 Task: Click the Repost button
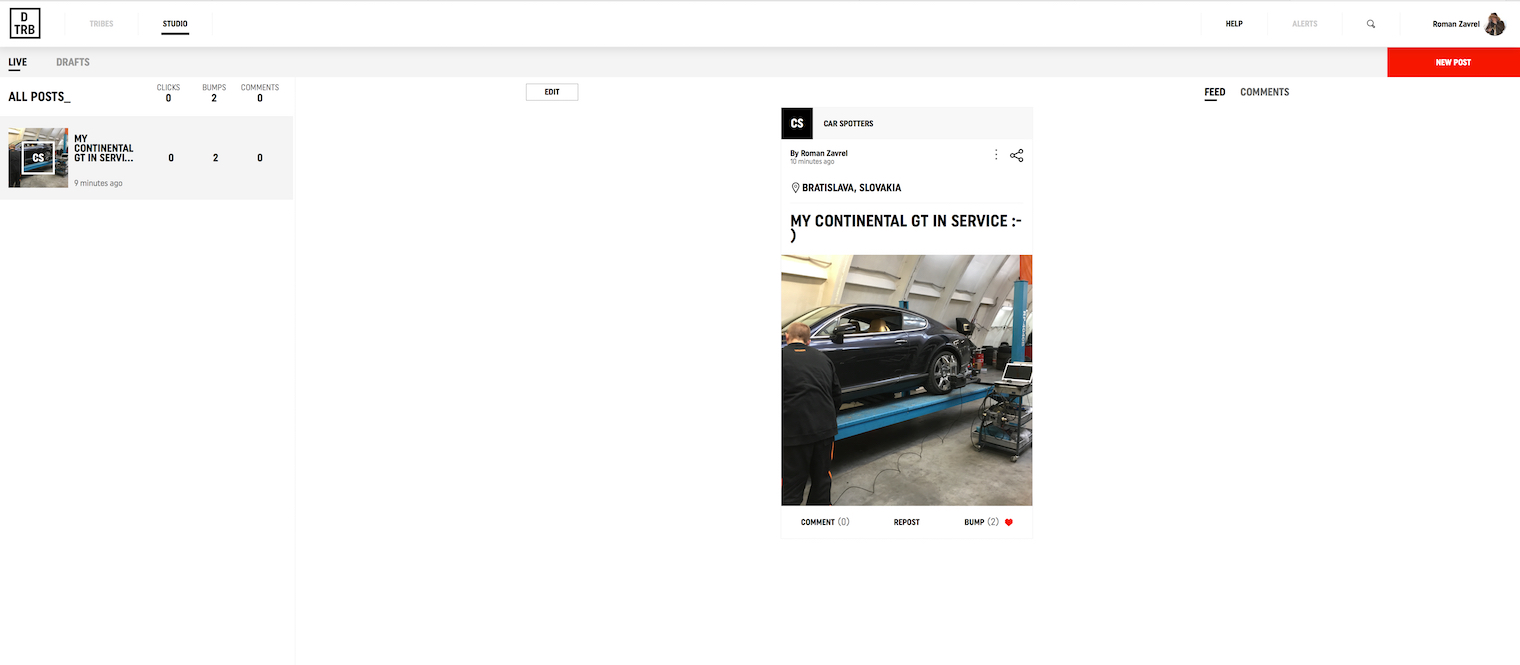[x=907, y=522]
